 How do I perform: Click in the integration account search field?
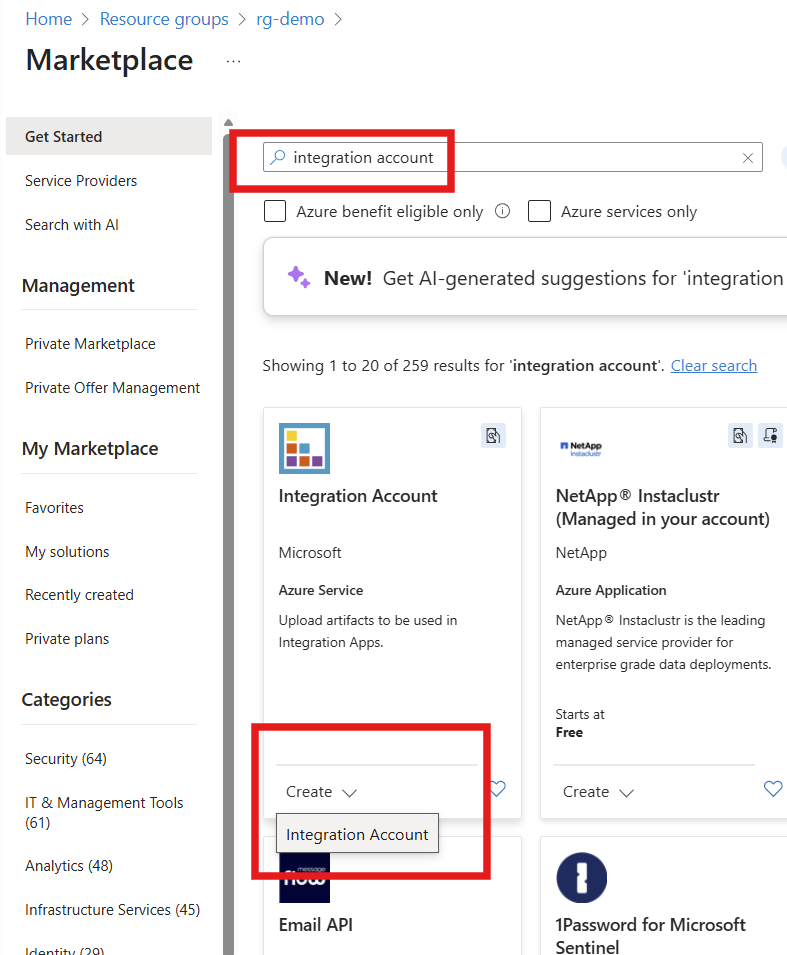point(513,157)
